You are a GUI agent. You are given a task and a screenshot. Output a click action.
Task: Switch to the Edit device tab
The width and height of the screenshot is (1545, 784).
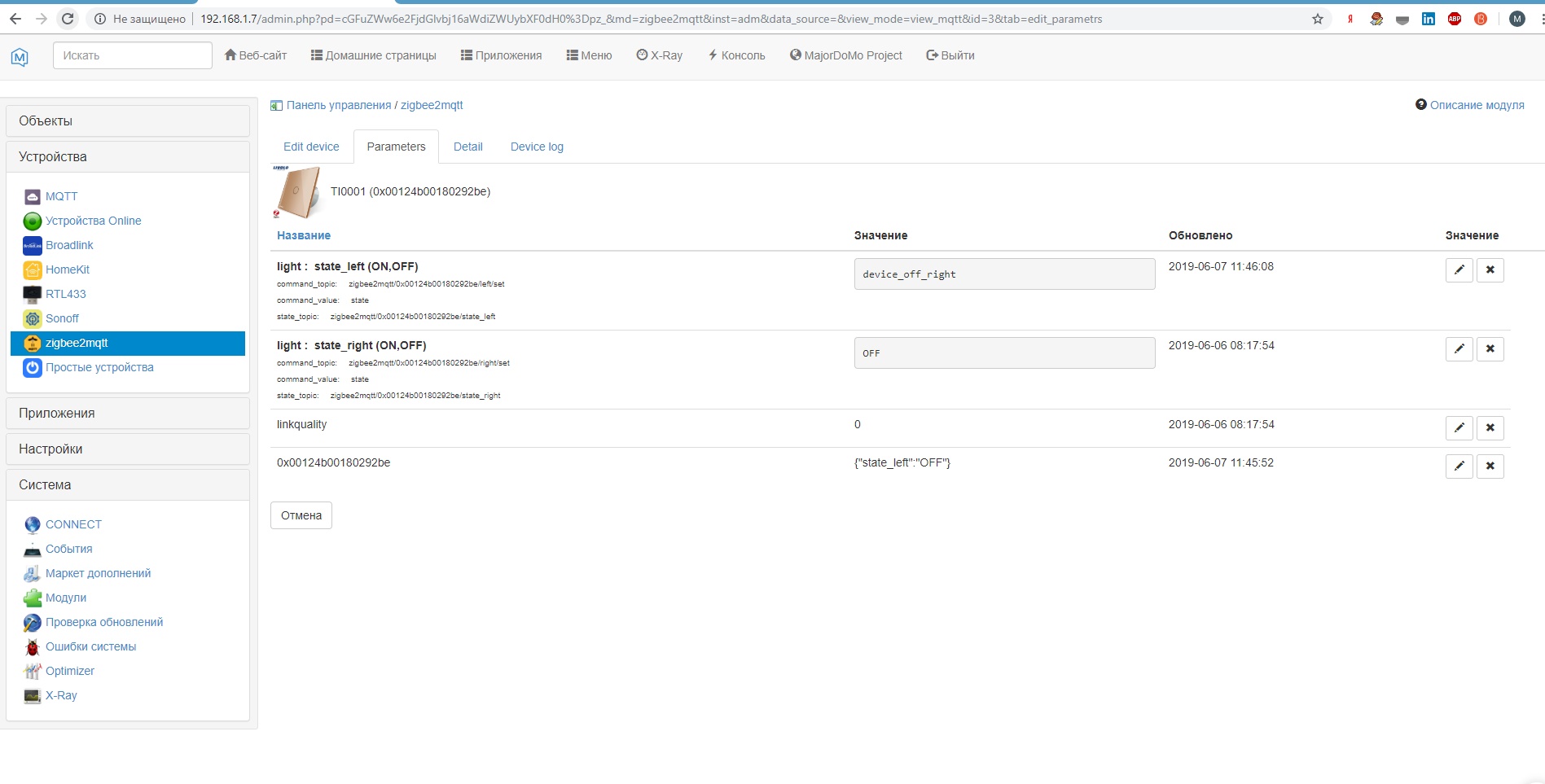coord(311,147)
